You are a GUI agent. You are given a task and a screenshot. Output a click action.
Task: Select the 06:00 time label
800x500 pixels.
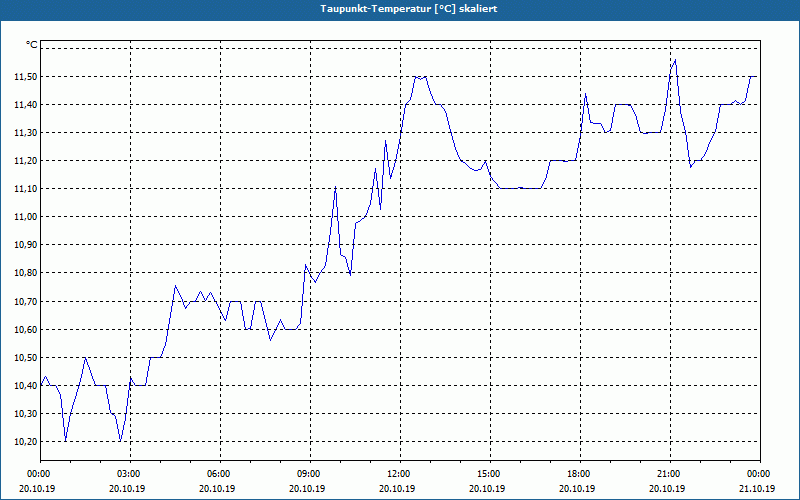220,474
